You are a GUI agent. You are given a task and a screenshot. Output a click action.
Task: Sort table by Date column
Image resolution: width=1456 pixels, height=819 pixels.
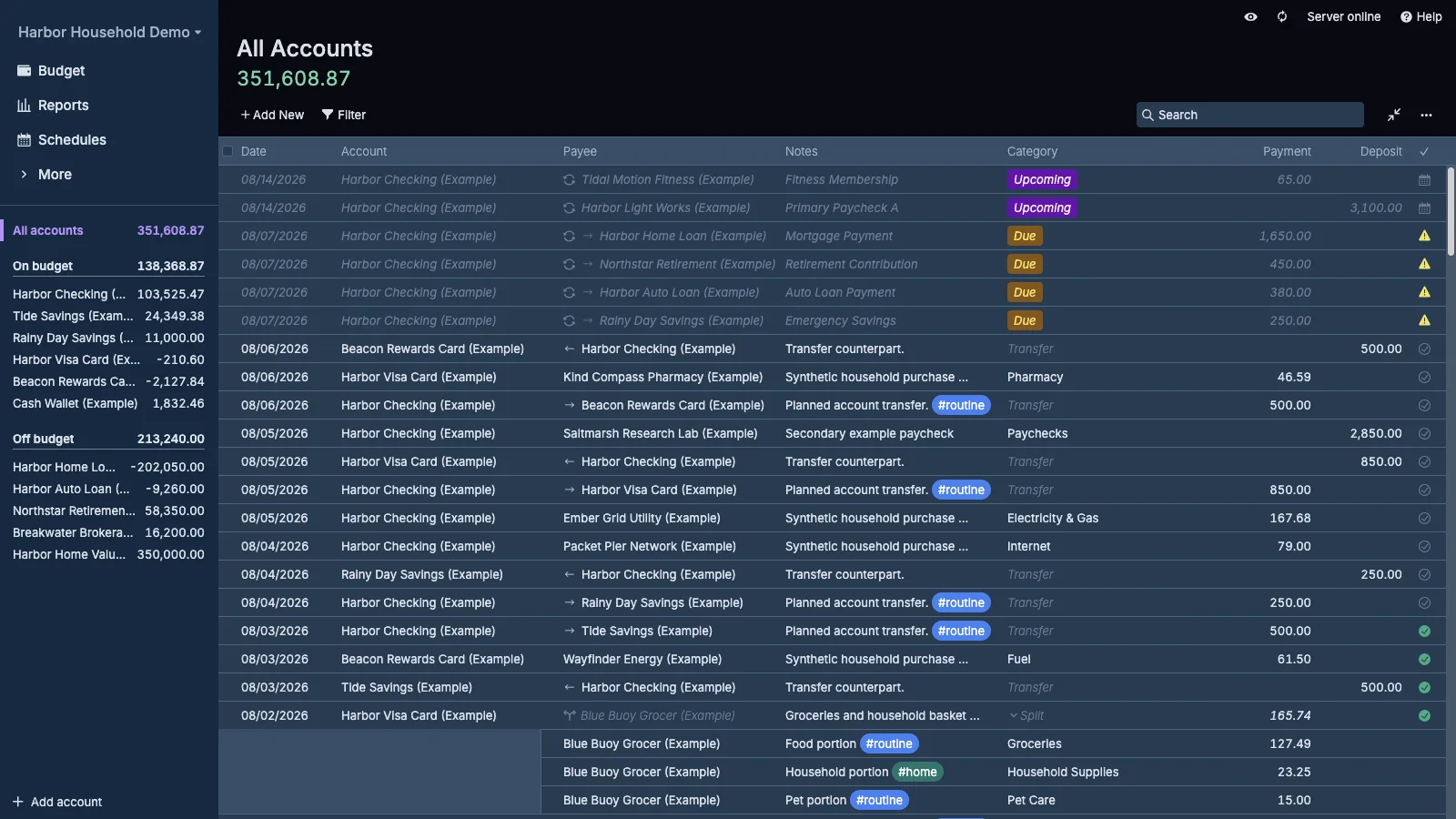[x=254, y=152]
